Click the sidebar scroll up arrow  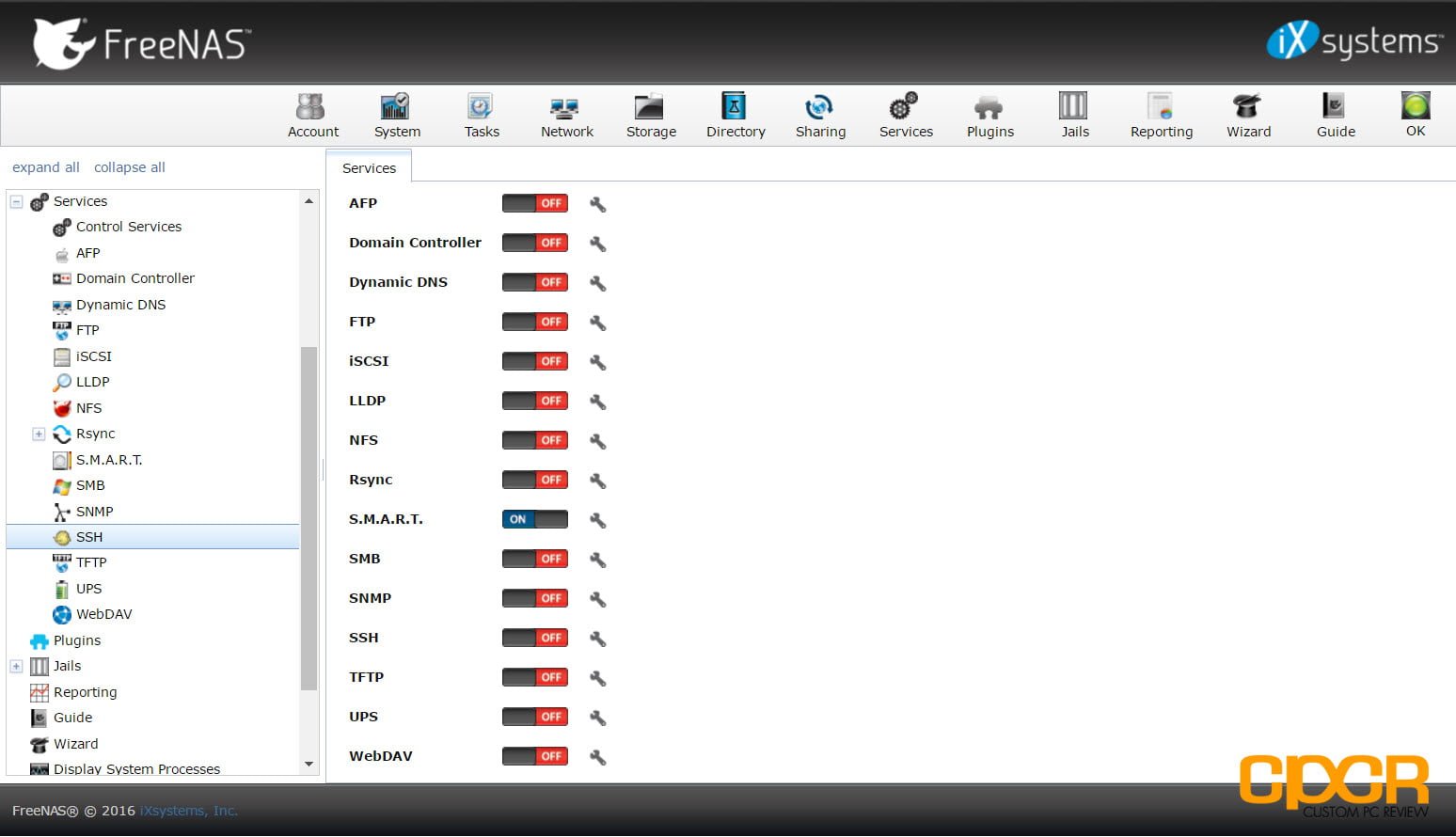coord(309,201)
